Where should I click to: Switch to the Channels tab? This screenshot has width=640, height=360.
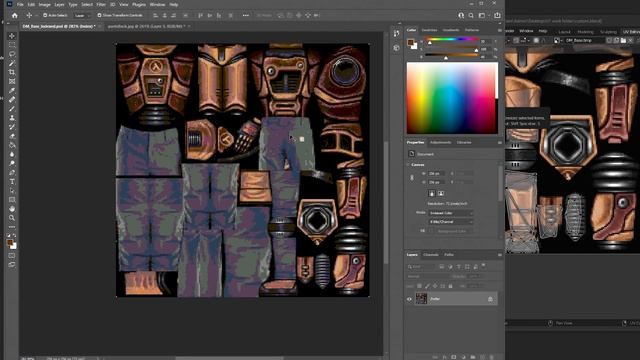pyautogui.click(x=431, y=255)
